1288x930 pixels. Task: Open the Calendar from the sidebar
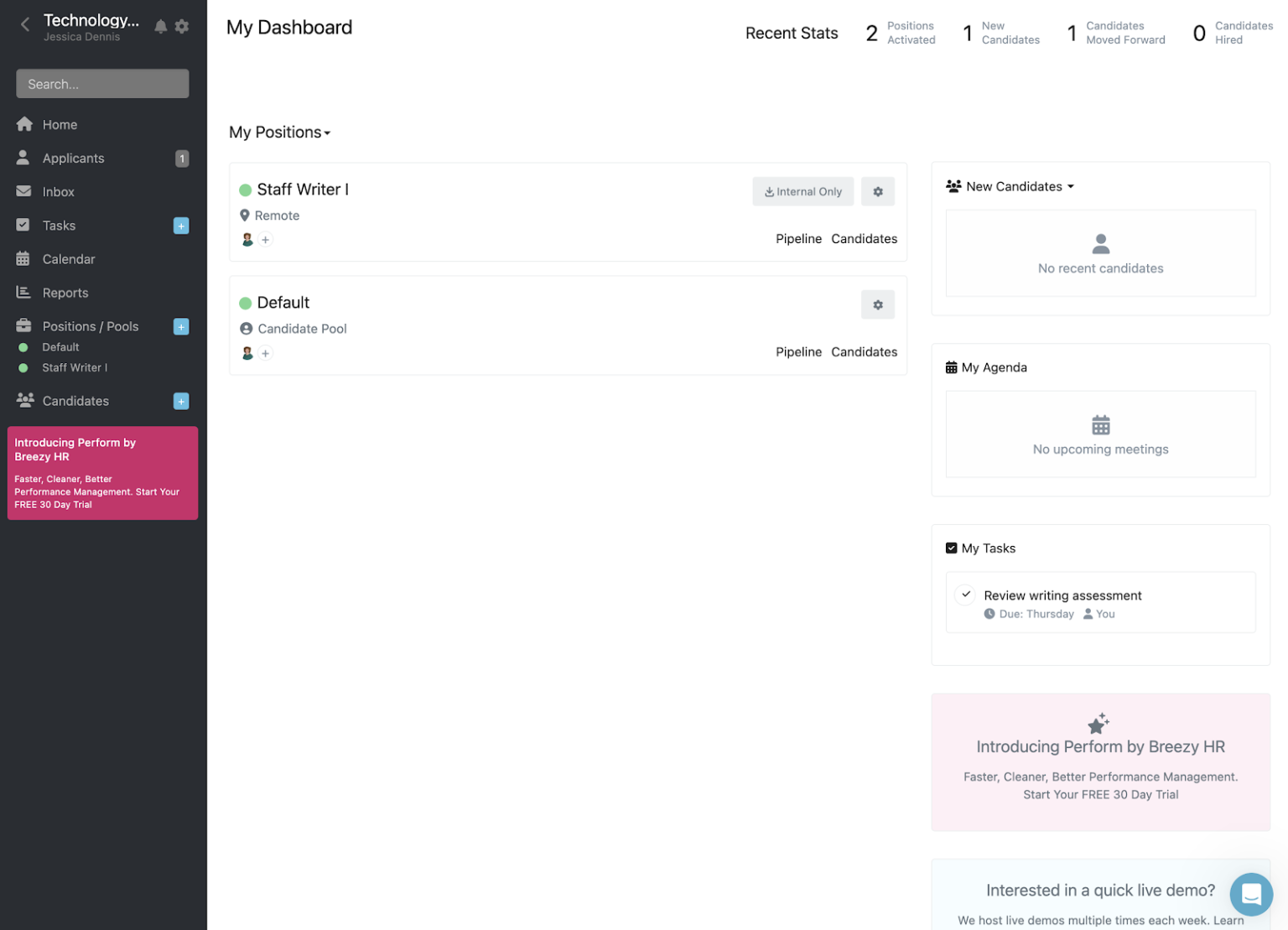68,258
